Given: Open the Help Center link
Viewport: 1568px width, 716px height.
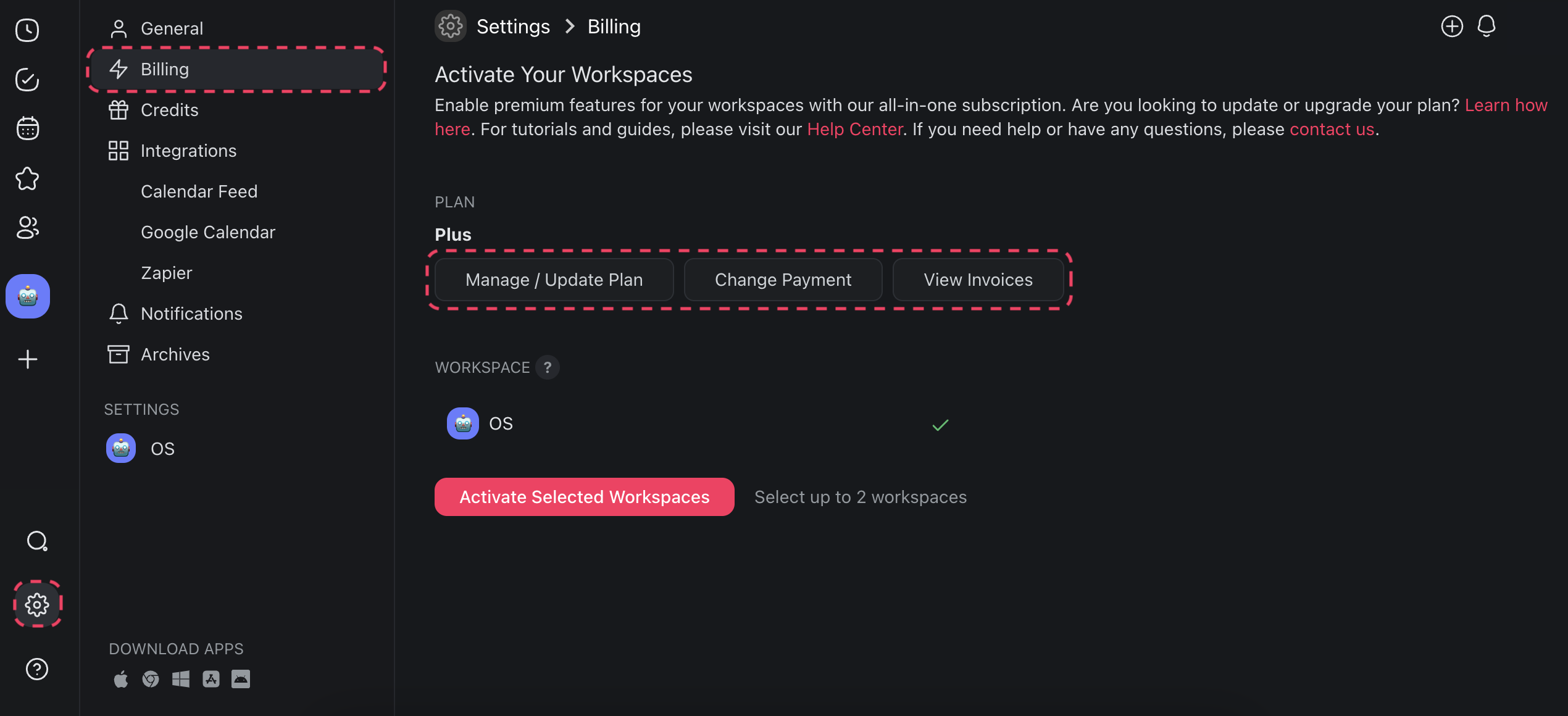Looking at the screenshot, I should pos(854,129).
